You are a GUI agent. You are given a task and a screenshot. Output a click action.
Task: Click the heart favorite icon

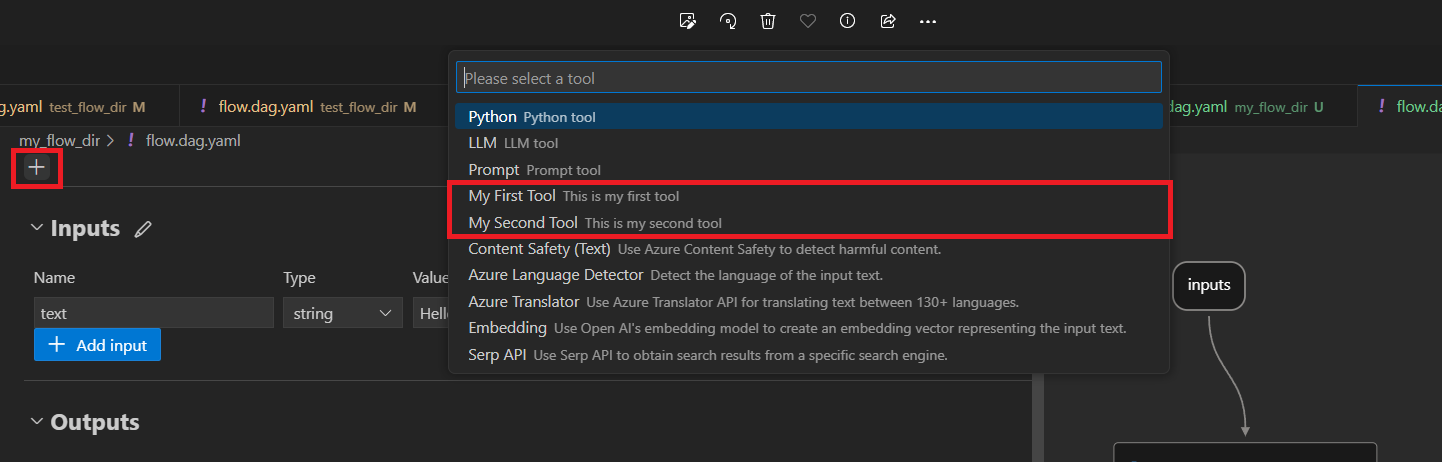tap(808, 21)
